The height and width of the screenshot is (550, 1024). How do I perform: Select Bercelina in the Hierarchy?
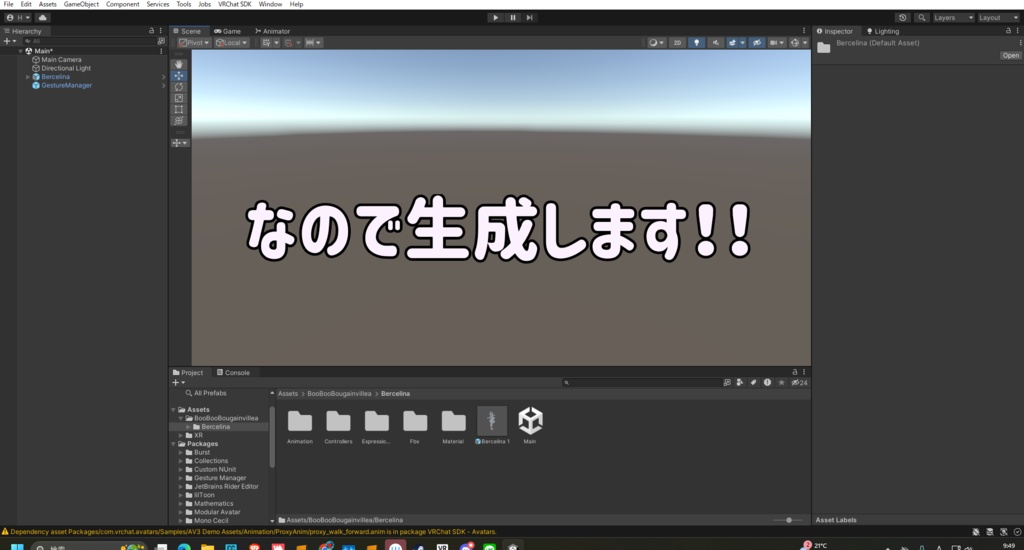pyautogui.click(x=56, y=76)
